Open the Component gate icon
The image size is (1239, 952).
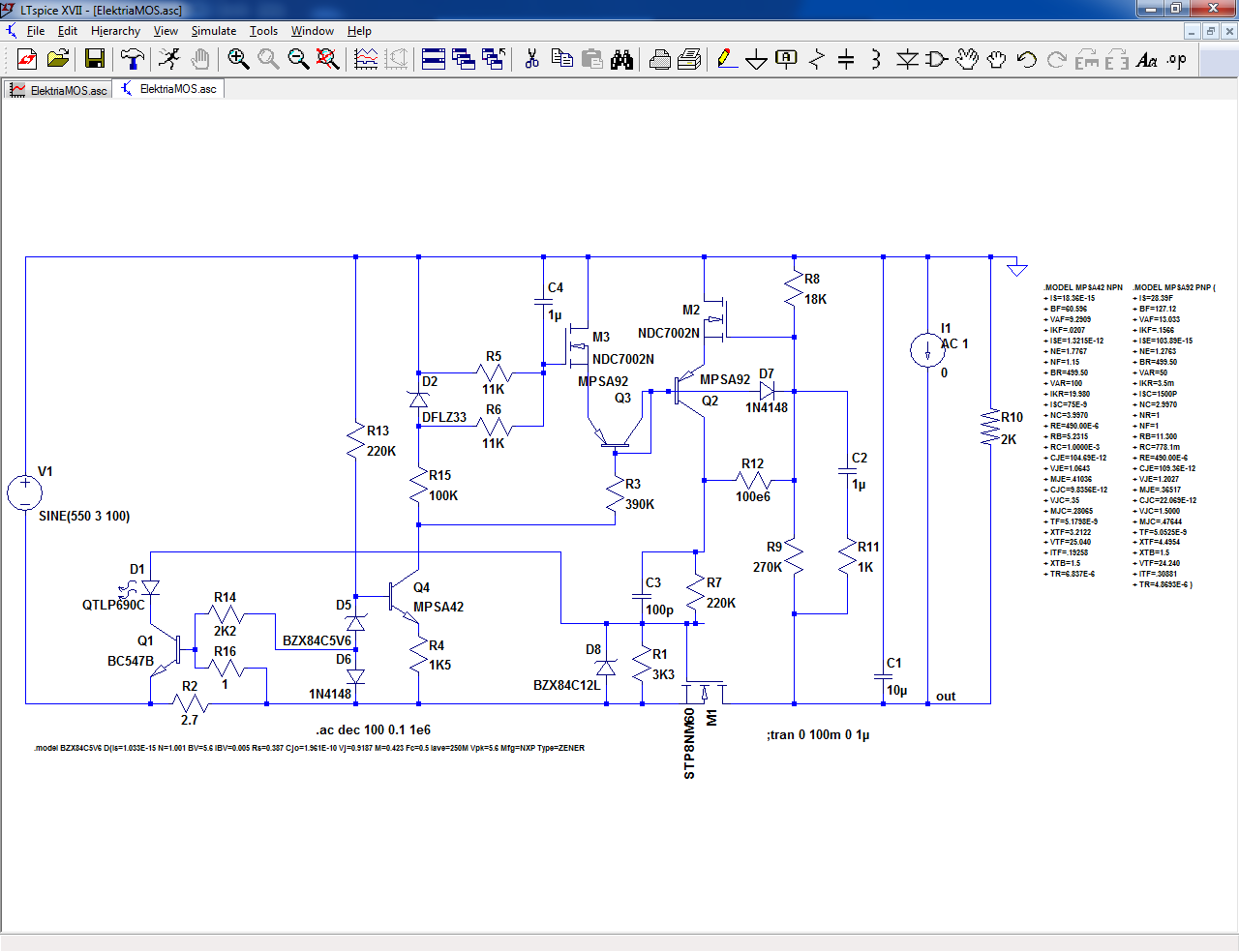tap(937, 59)
